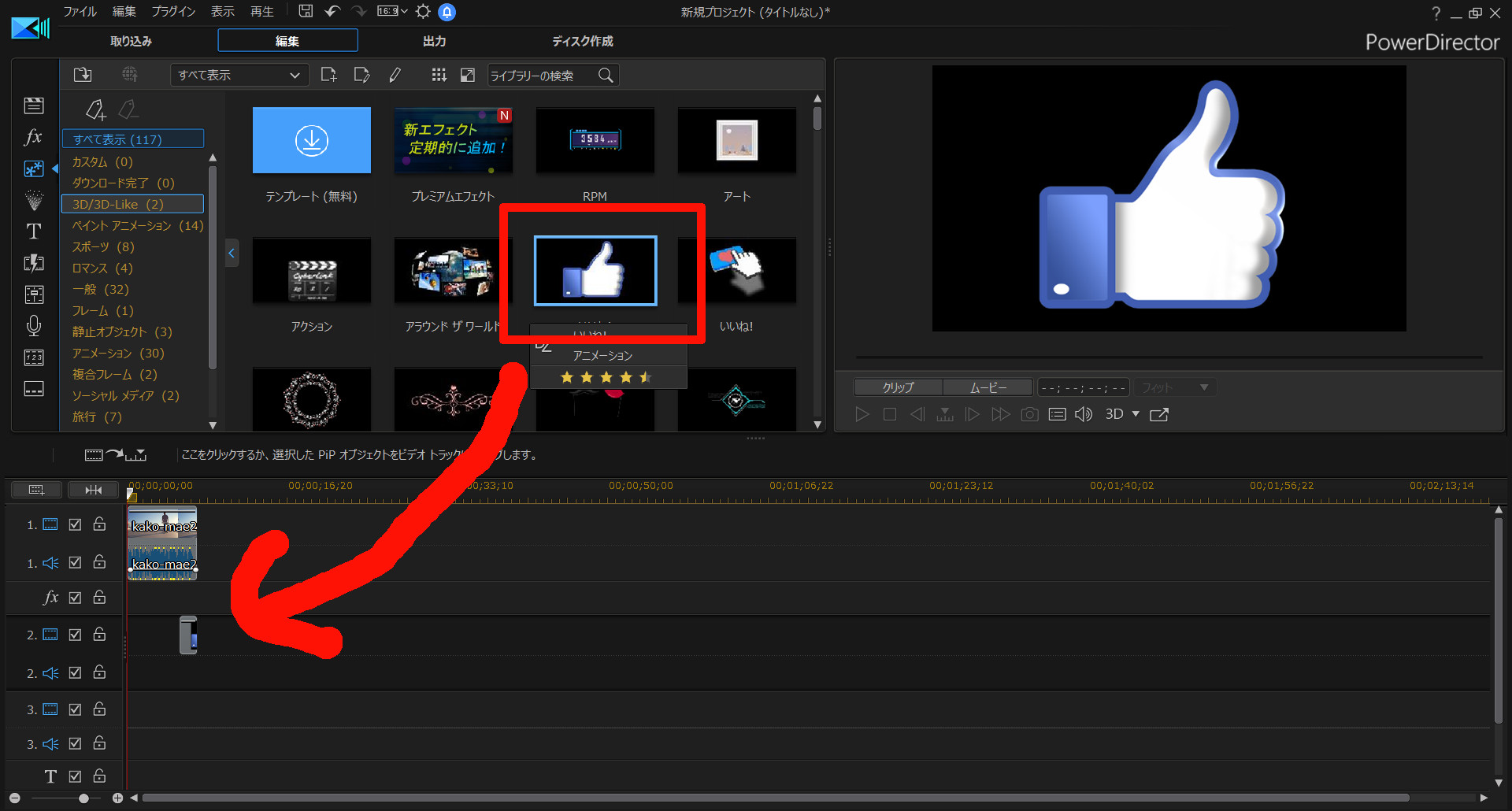Save project floppy disk icon
This screenshot has height=811, width=1512.
click(306, 11)
